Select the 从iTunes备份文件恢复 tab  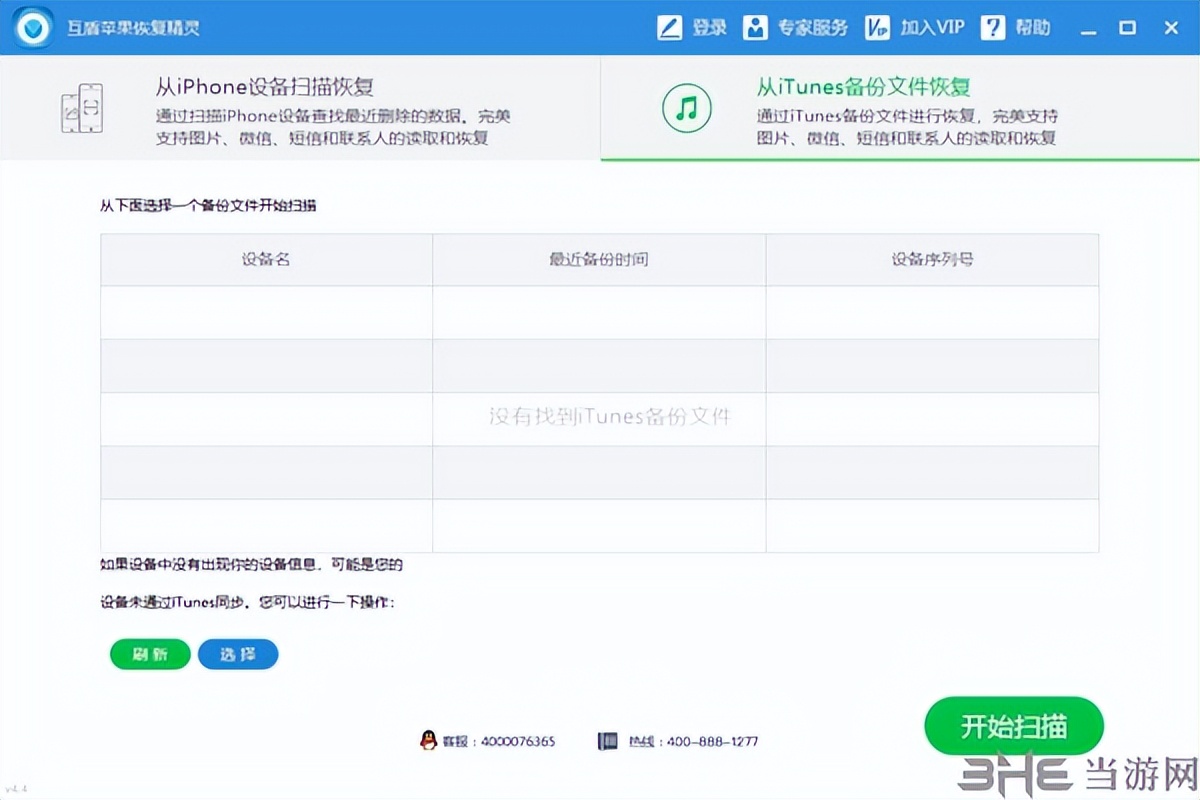click(900, 108)
